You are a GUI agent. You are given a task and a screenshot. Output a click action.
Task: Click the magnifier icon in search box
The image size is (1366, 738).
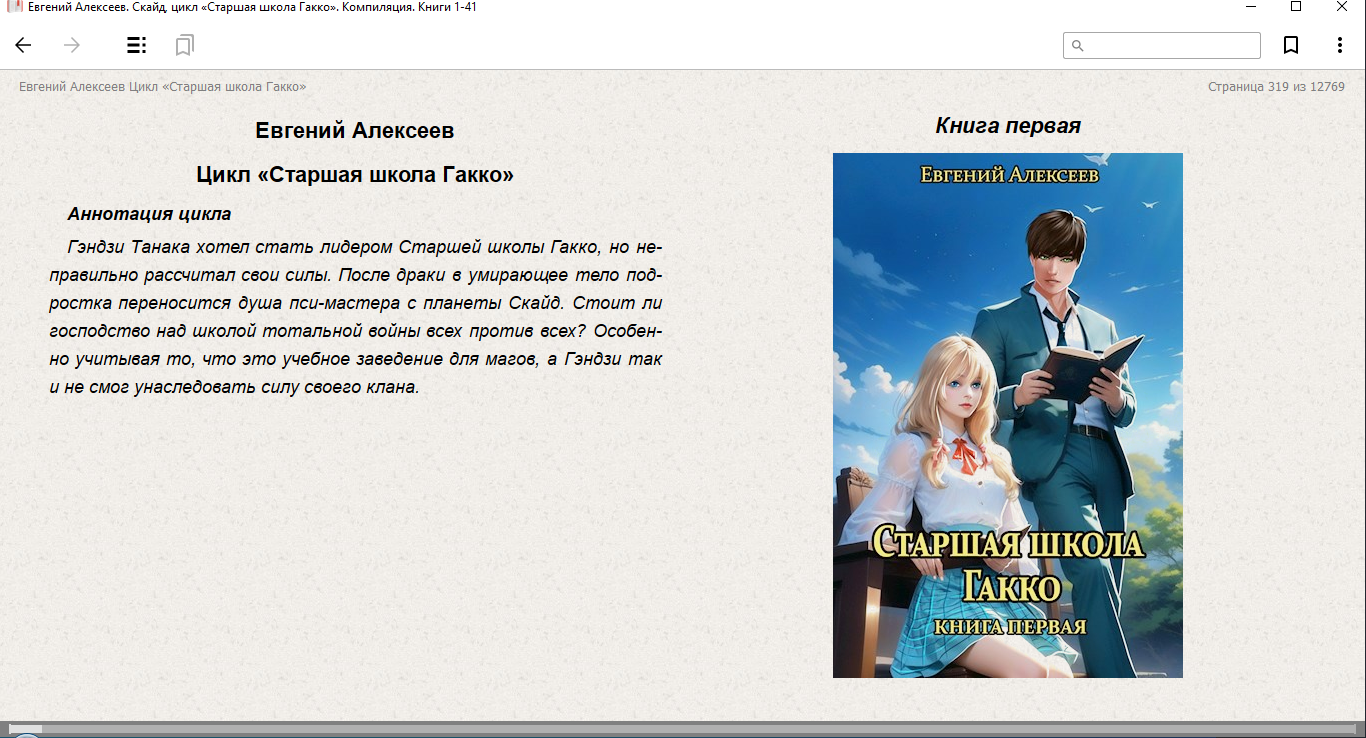pyautogui.click(x=1077, y=46)
